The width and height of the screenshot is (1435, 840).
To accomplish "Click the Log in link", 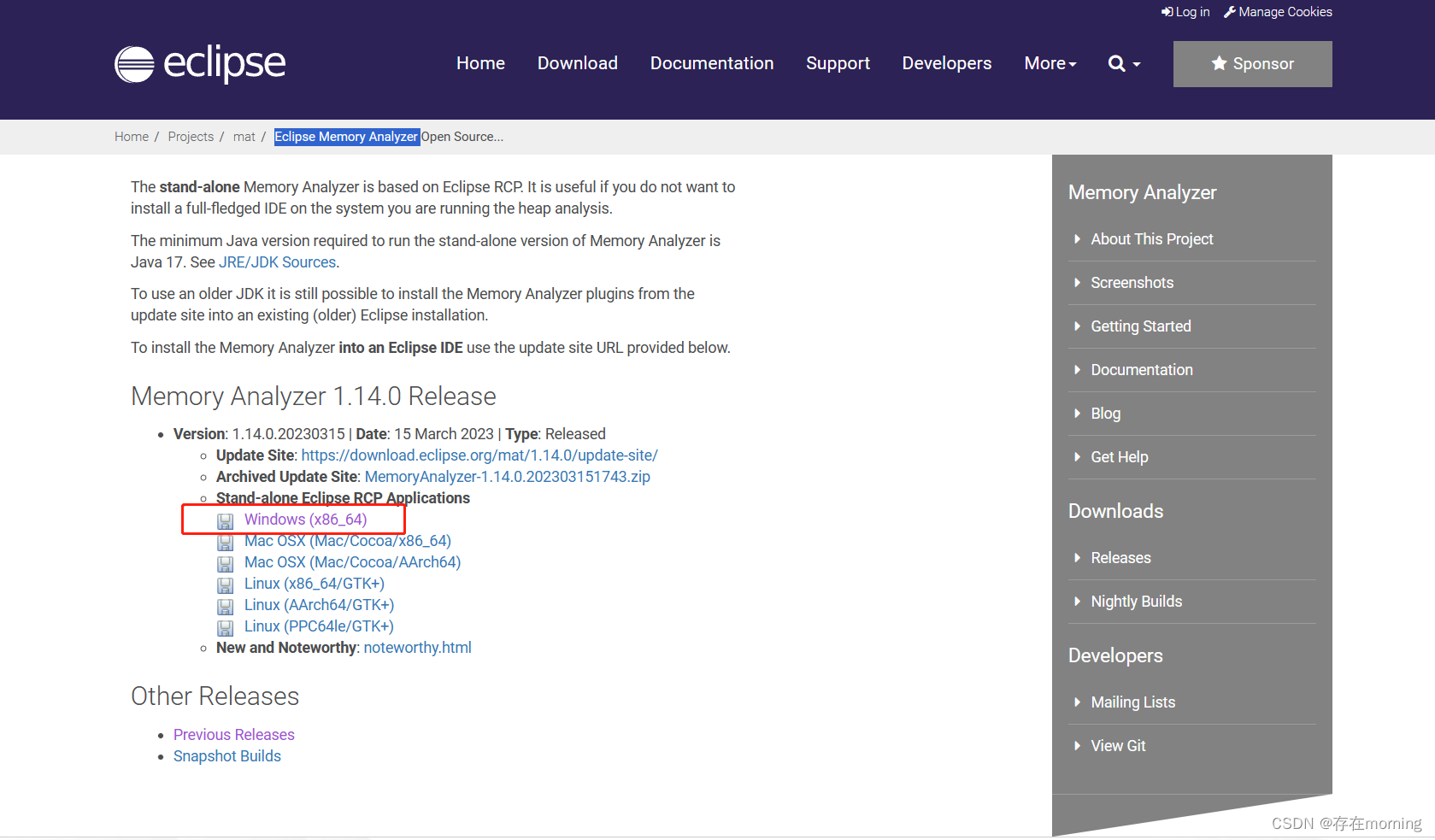I will [x=1185, y=12].
